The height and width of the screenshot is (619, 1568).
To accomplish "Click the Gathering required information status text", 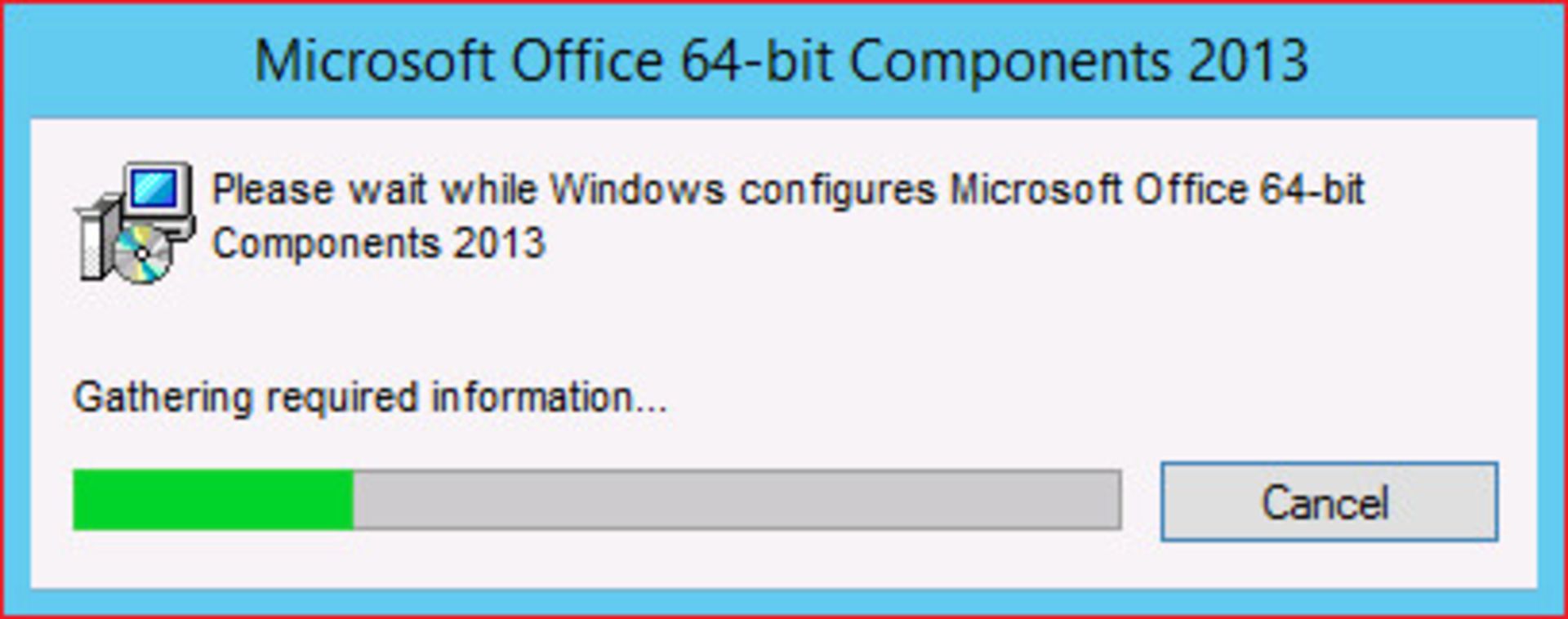I will 367,396.
